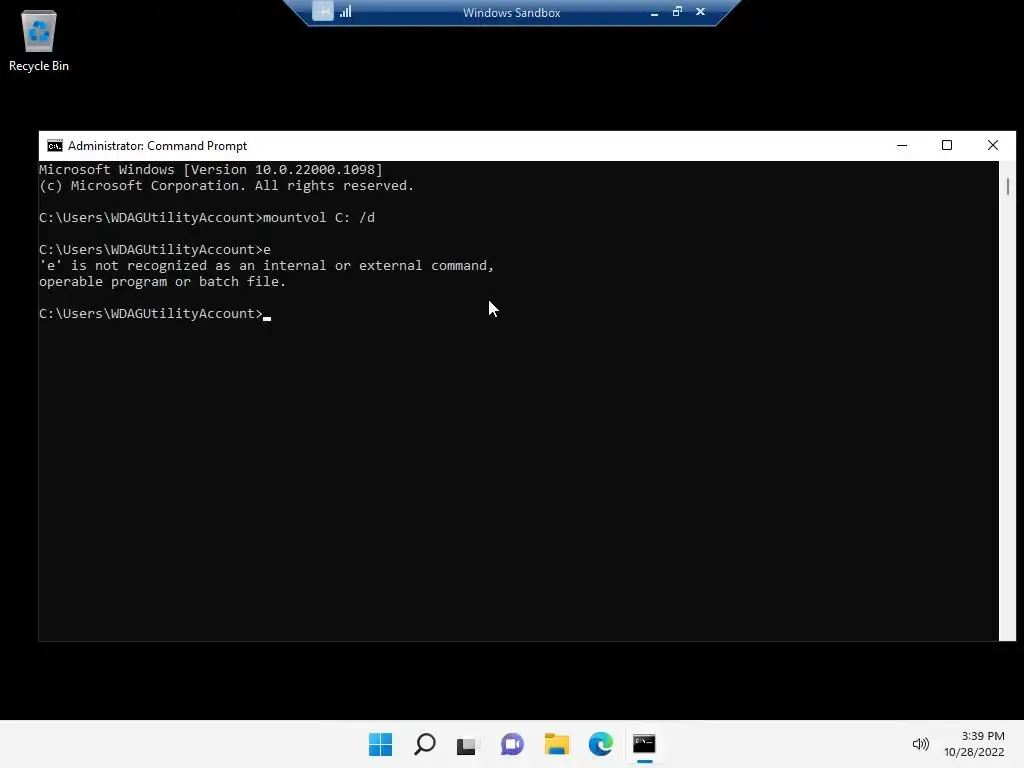Select the Command Prompt taskbar icon
The height and width of the screenshot is (768, 1024).
[x=645, y=744]
